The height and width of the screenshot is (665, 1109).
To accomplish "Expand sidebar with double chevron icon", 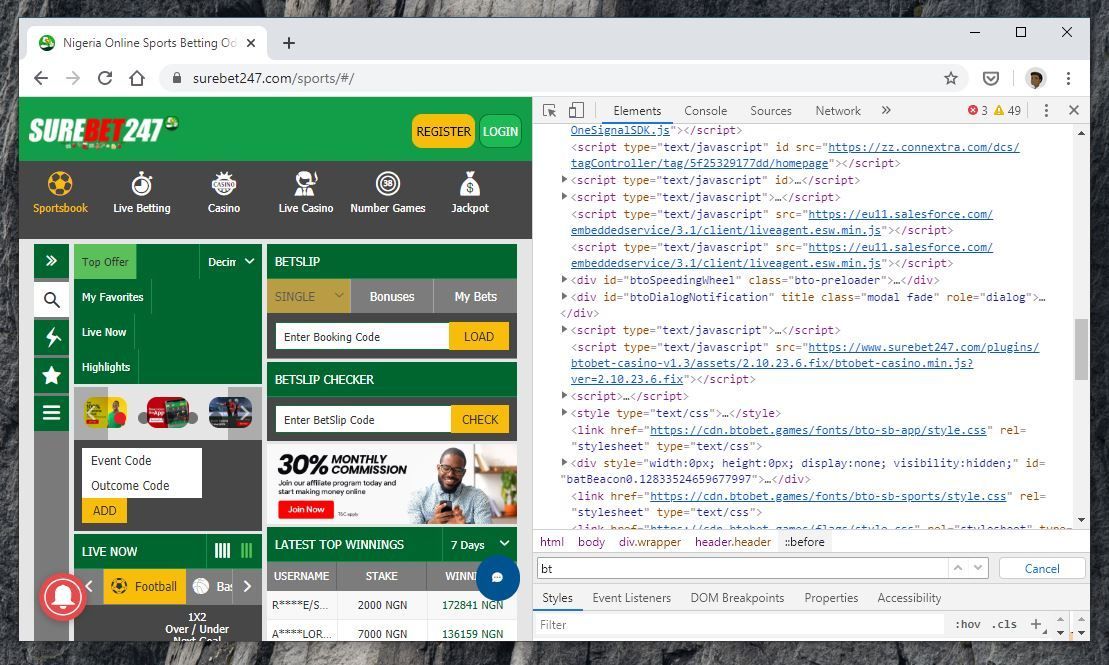I will (51, 261).
